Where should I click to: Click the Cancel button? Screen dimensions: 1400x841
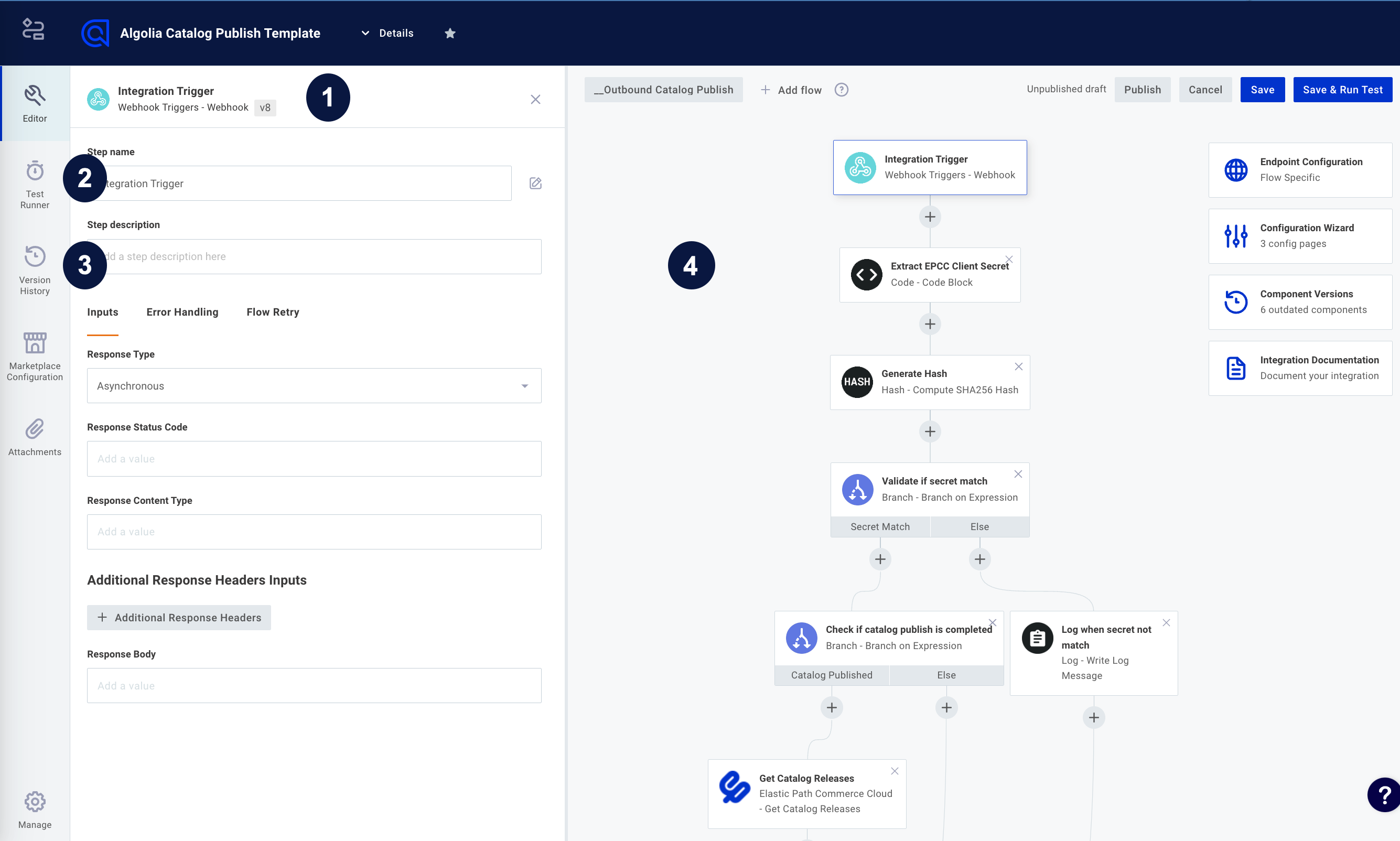(1205, 90)
